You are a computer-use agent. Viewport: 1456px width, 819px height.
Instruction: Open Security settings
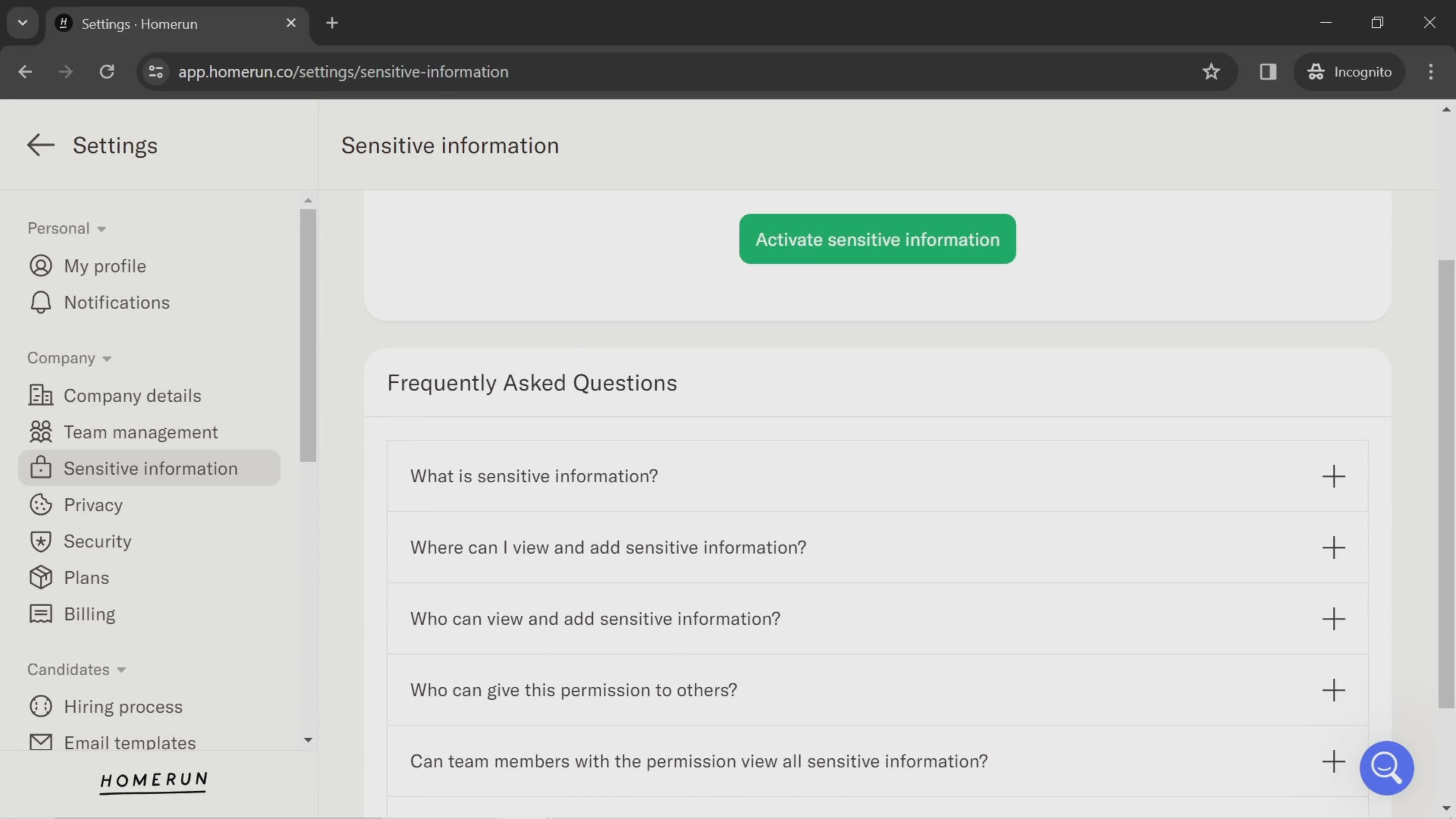tap(98, 541)
